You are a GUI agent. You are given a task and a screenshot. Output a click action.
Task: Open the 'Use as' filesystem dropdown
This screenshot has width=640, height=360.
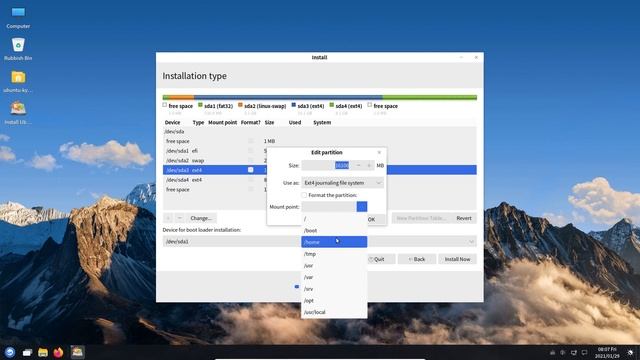pyautogui.click(x=342, y=183)
